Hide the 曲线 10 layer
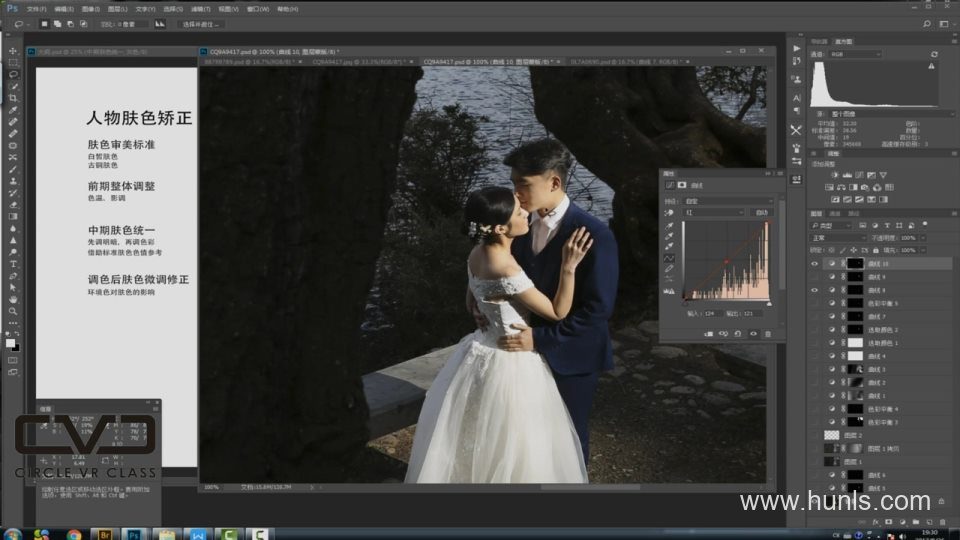 (x=814, y=264)
